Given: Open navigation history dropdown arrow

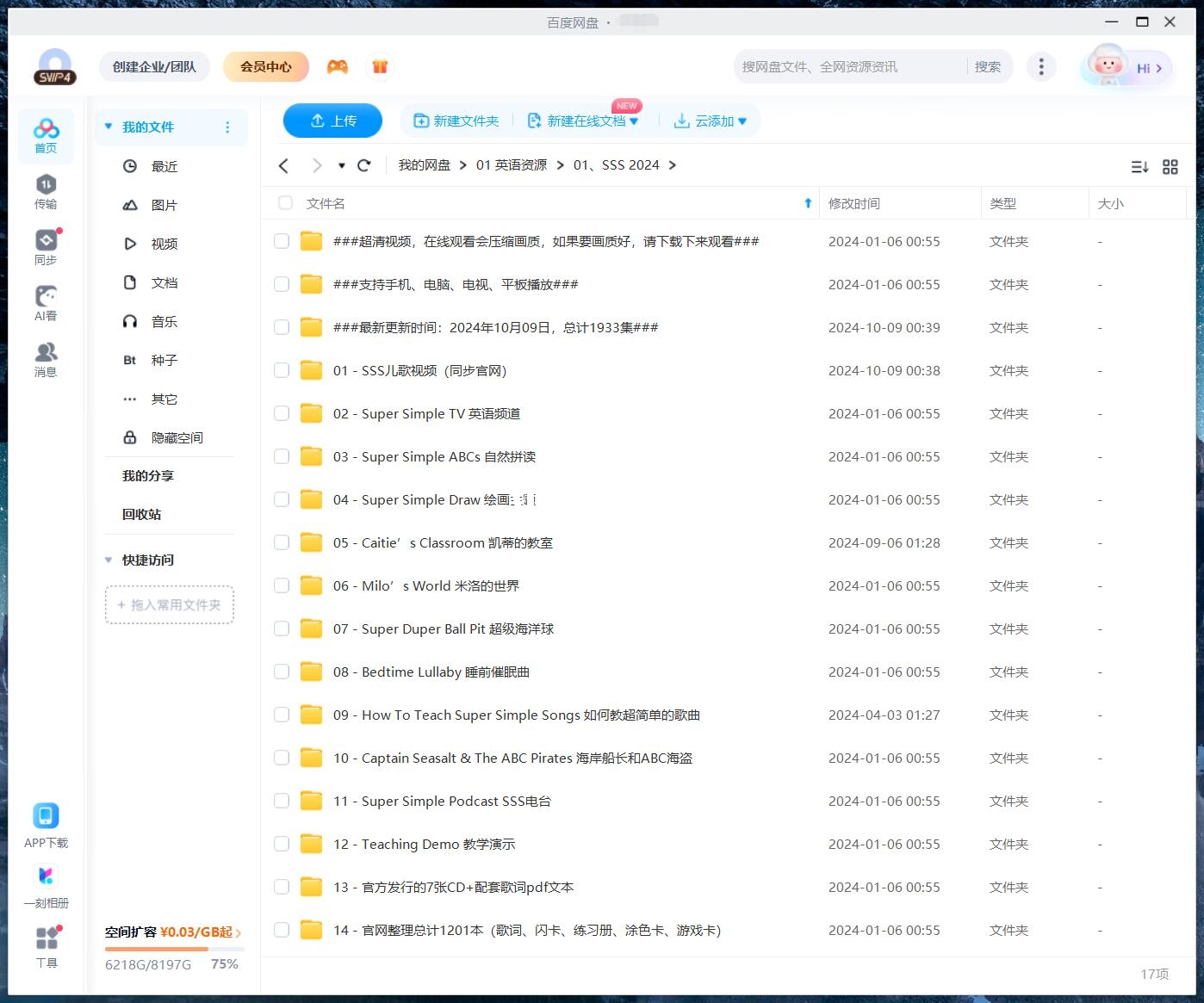Looking at the screenshot, I should (342, 165).
